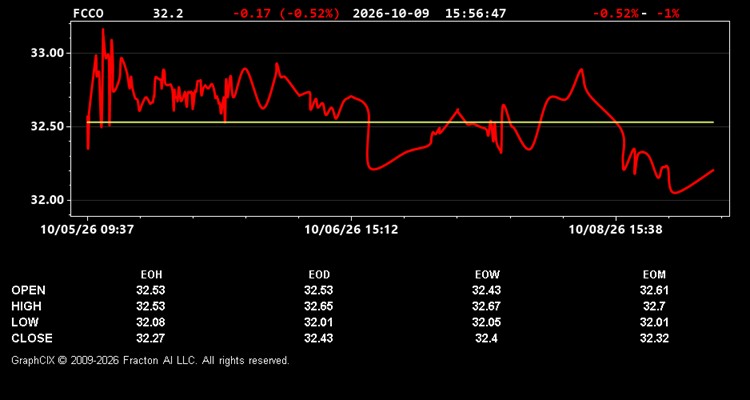Click the 10/06/26 15:12 axis label
The height and width of the screenshot is (400, 750).
click(351, 230)
